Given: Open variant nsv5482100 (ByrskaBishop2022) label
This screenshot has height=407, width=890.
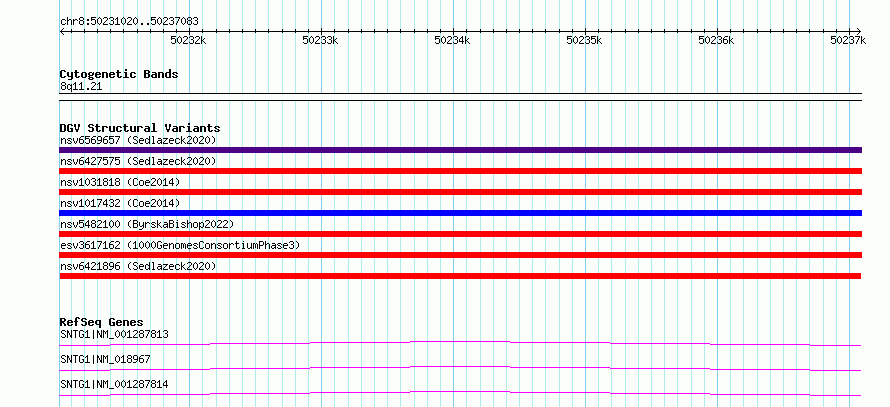Looking at the screenshot, I should tap(147, 224).
